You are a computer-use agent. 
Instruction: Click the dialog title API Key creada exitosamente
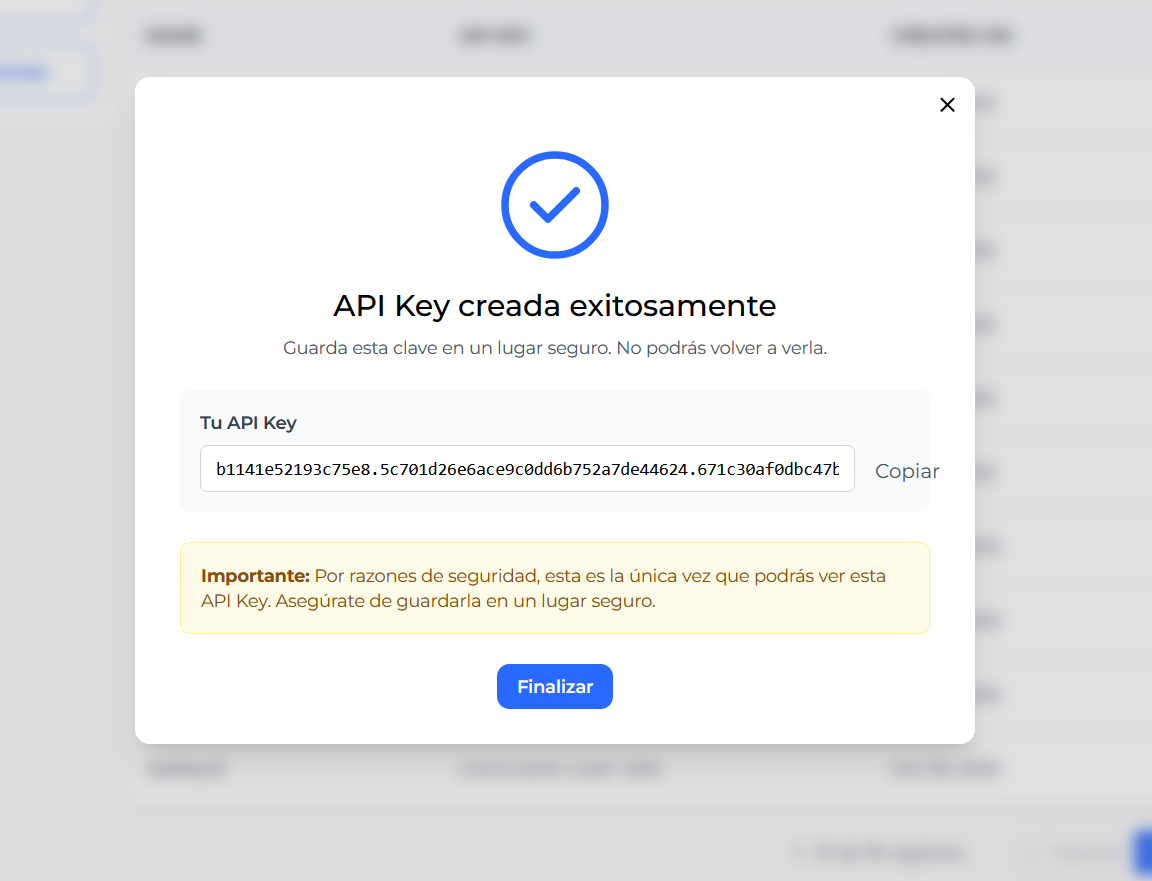coord(554,306)
